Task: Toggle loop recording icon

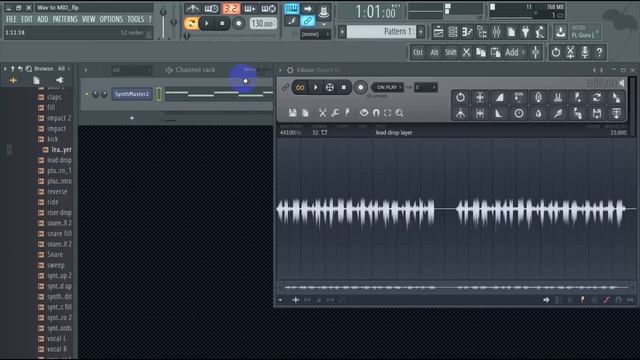Action: pos(269,9)
